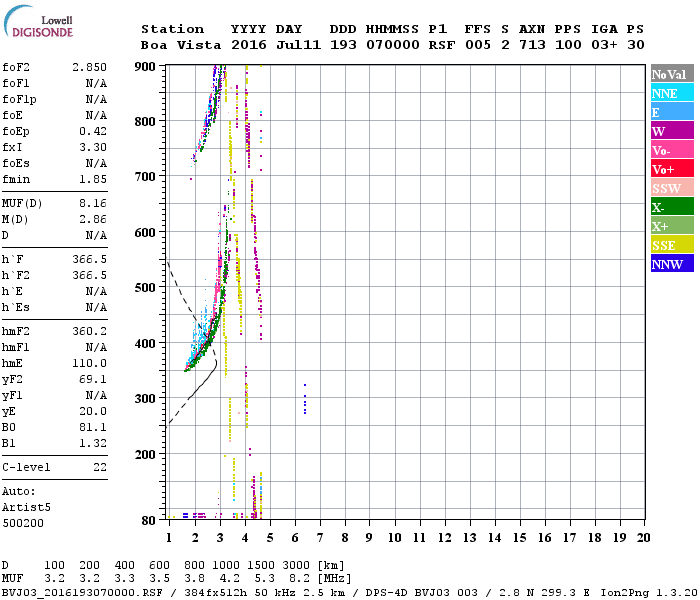Click the Lowell Digisonde logo
The width and height of the screenshot is (700, 600).
[x=38, y=21]
